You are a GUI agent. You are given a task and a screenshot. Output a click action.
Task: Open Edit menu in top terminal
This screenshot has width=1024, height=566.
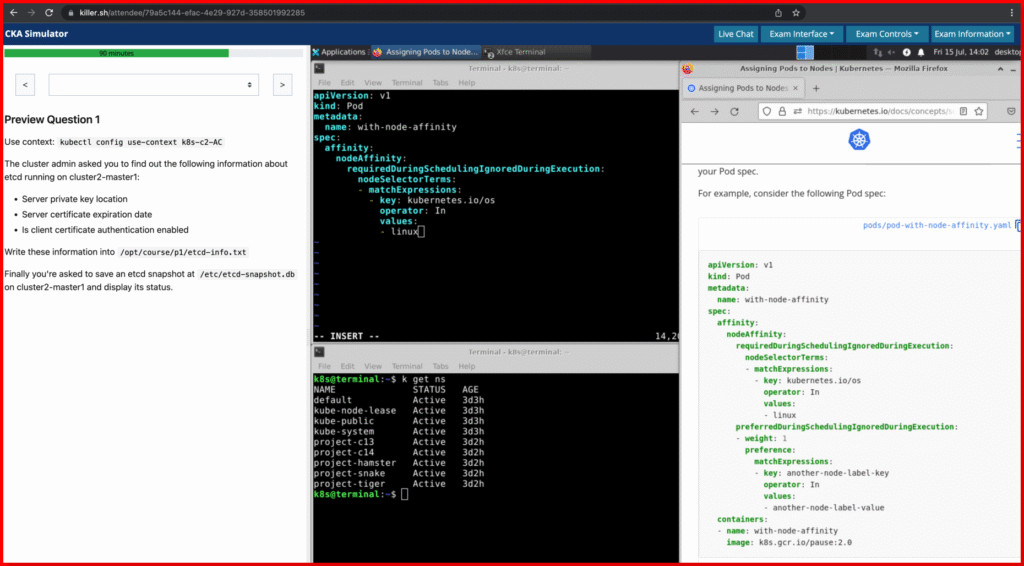pyautogui.click(x=347, y=83)
